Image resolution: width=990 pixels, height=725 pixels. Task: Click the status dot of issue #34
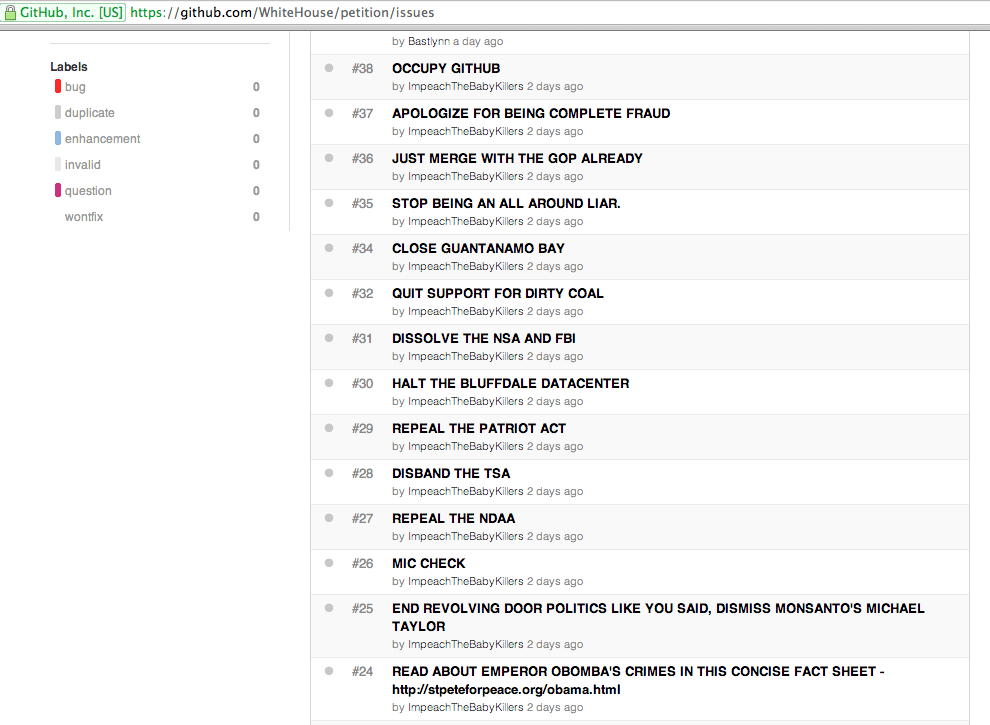tap(329, 248)
